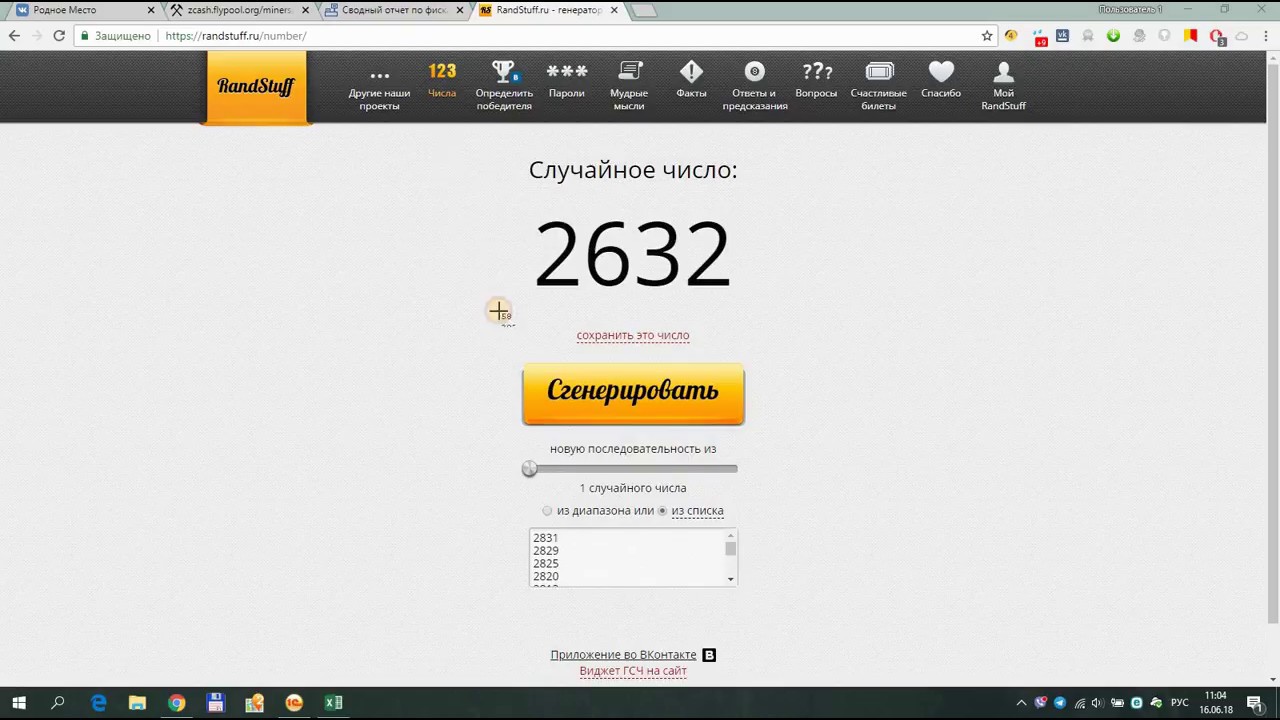Click inside the number list textarea
1280x720 pixels.
[x=628, y=557]
